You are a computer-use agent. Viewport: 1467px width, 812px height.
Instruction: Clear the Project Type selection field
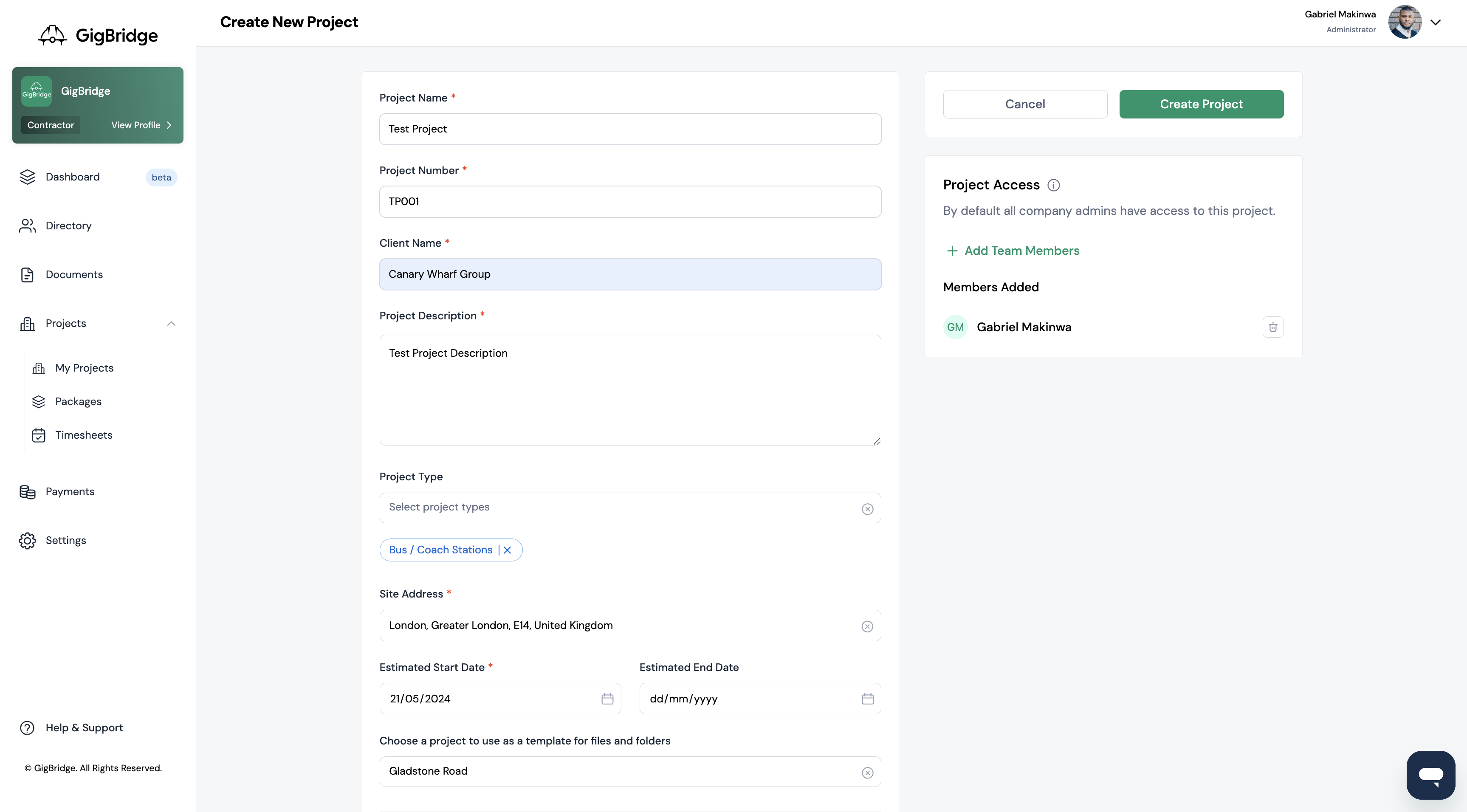pyautogui.click(x=867, y=509)
